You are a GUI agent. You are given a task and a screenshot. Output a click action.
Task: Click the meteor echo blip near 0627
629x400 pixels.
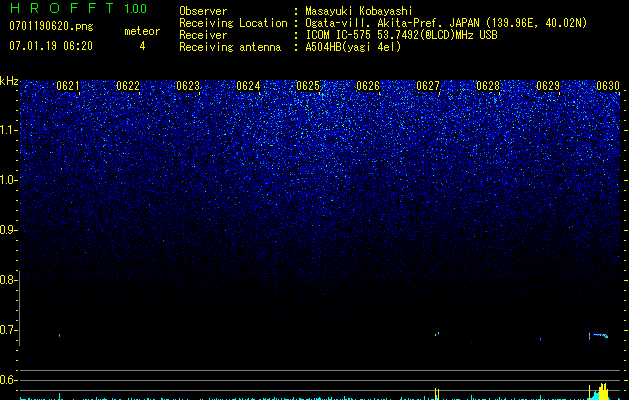click(437, 333)
